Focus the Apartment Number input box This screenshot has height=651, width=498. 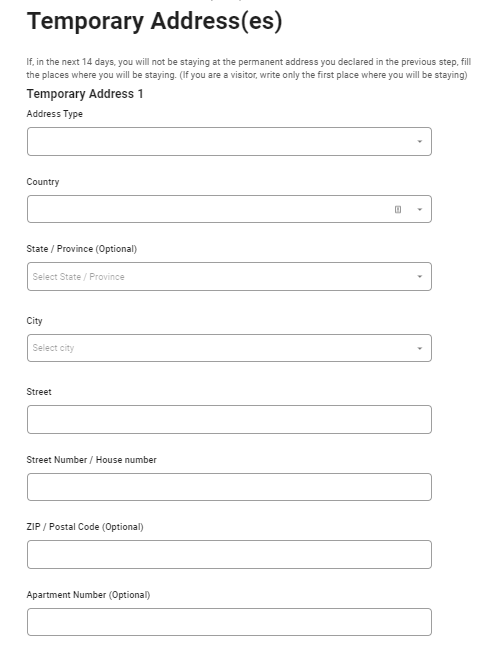point(229,622)
